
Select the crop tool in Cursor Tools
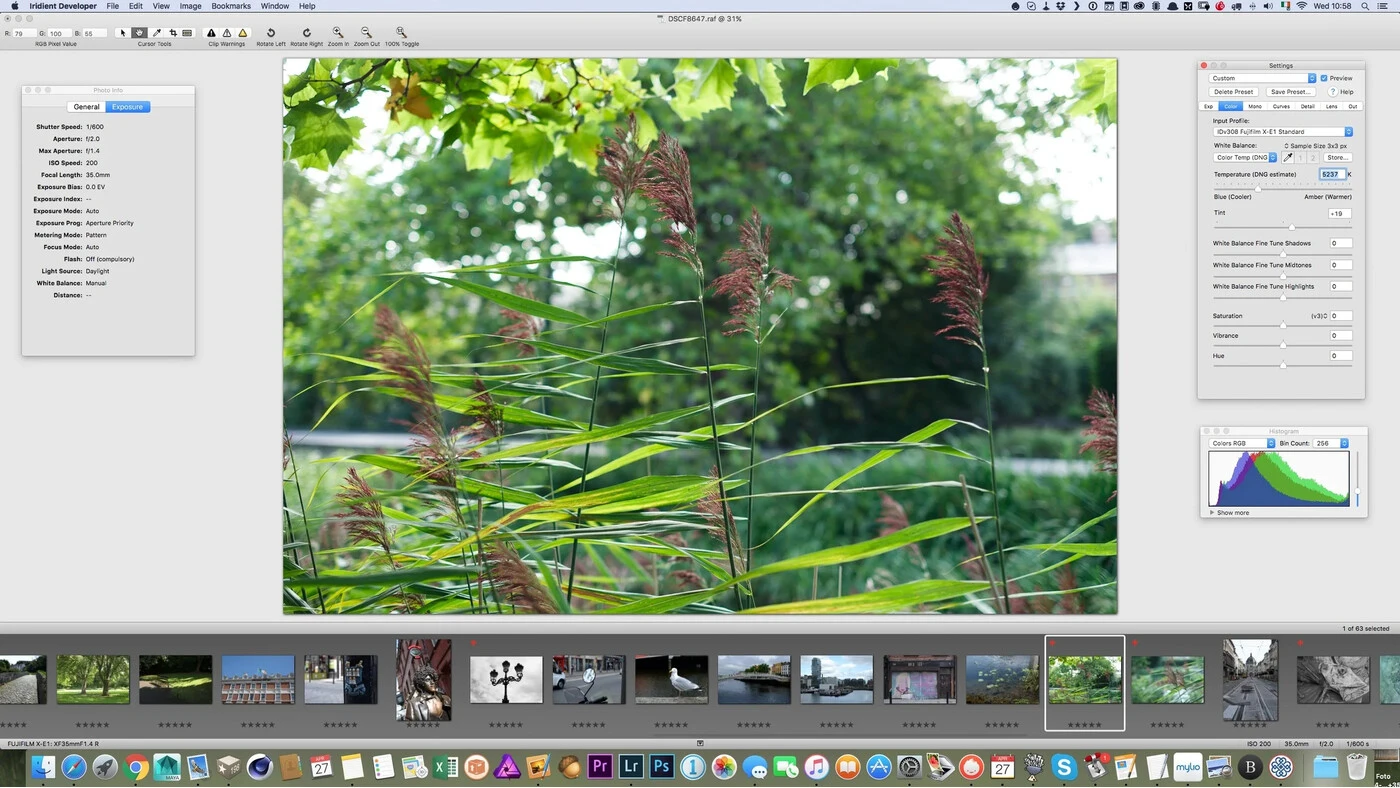coord(172,33)
